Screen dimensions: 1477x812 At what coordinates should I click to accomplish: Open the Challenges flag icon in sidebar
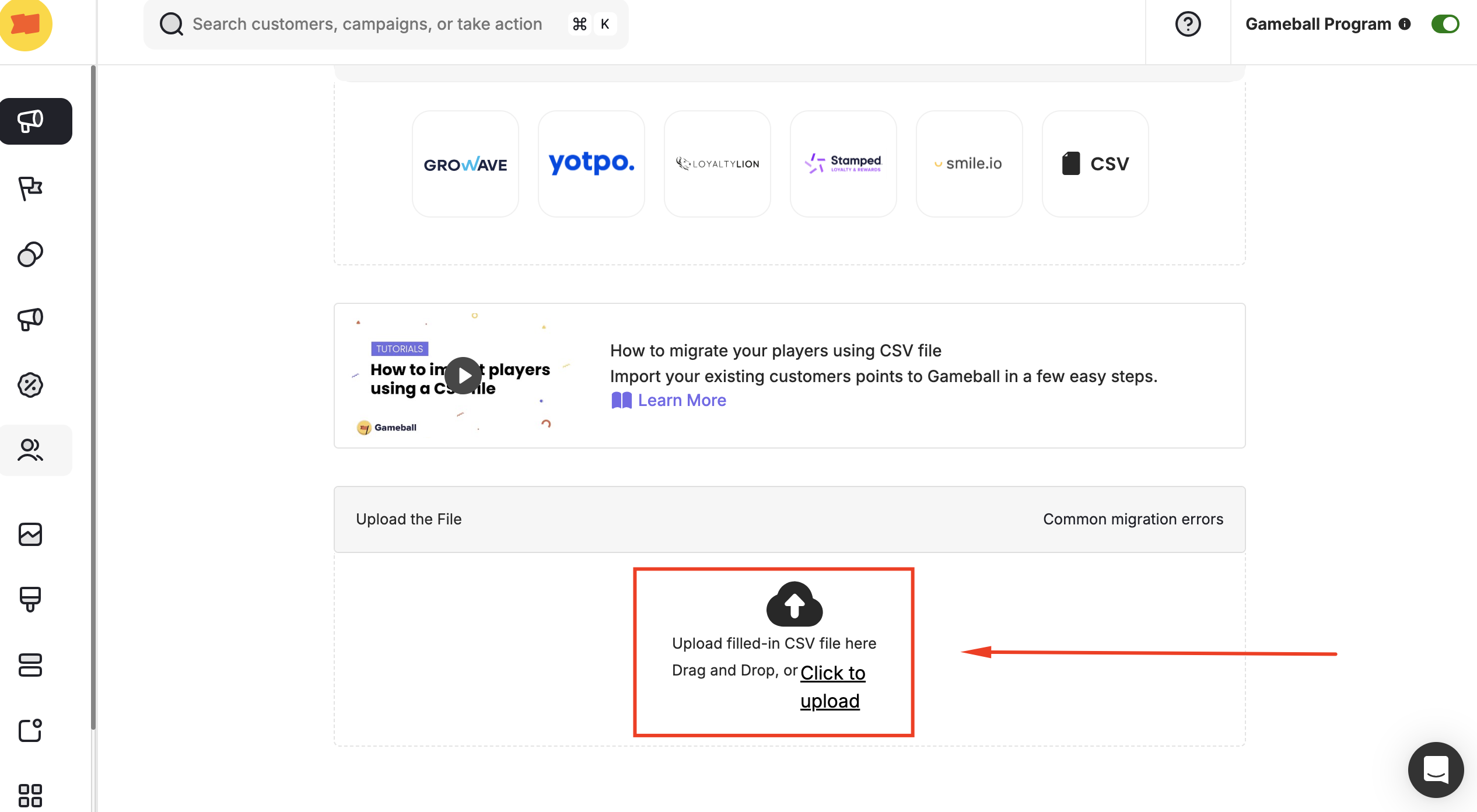click(30, 188)
